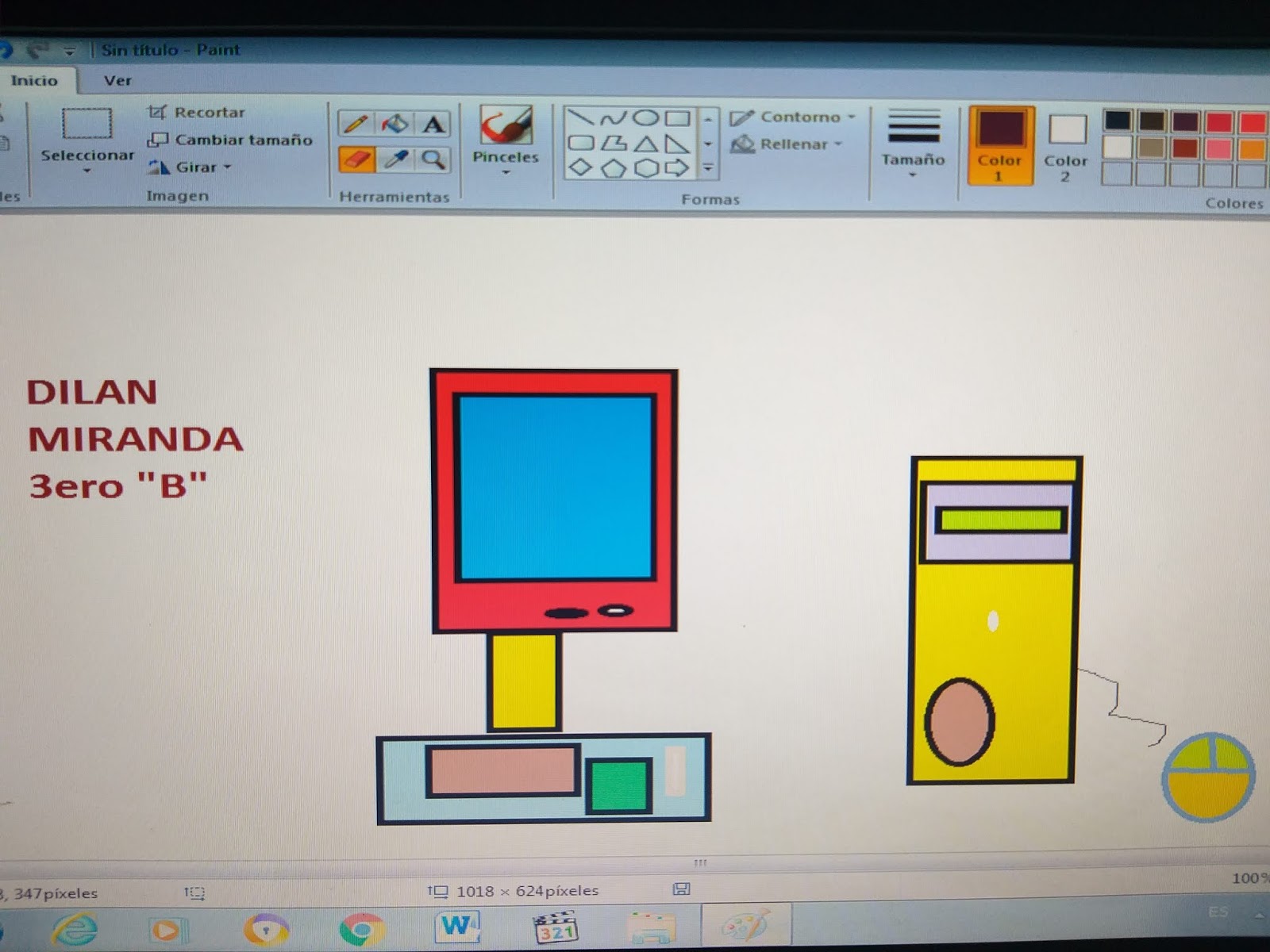The width and height of the screenshot is (1270, 952).
Task: Select the oval shape from Formas
Action: tap(647, 117)
